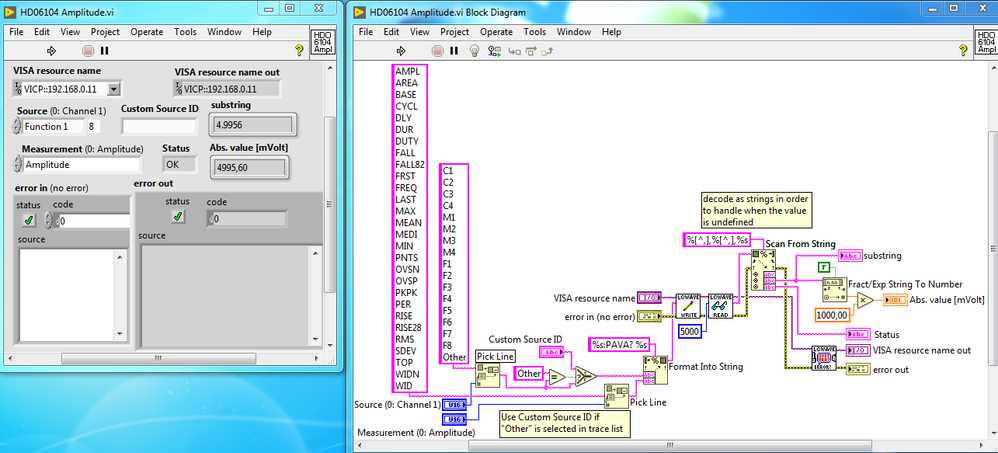Select the substring indicator terminal

[x=850, y=256]
